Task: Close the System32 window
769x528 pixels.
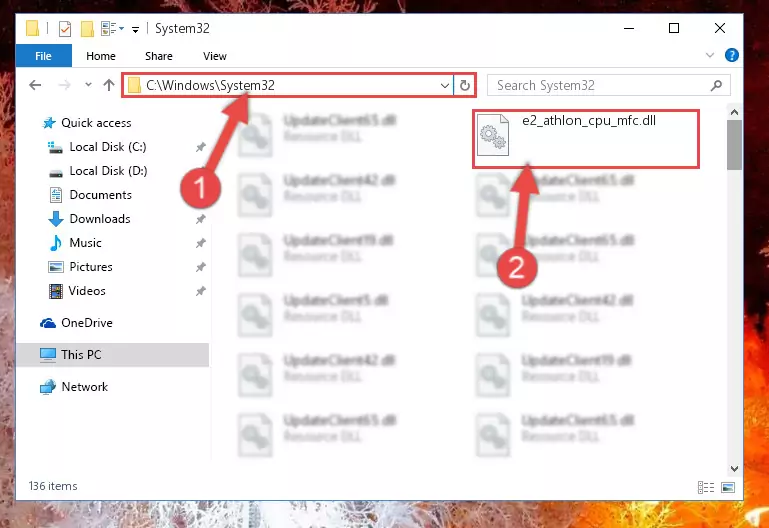Action: (719, 28)
